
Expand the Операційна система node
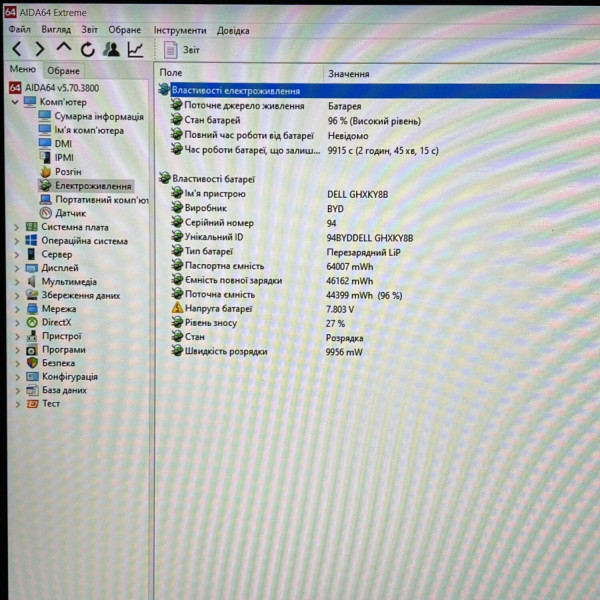point(16,241)
